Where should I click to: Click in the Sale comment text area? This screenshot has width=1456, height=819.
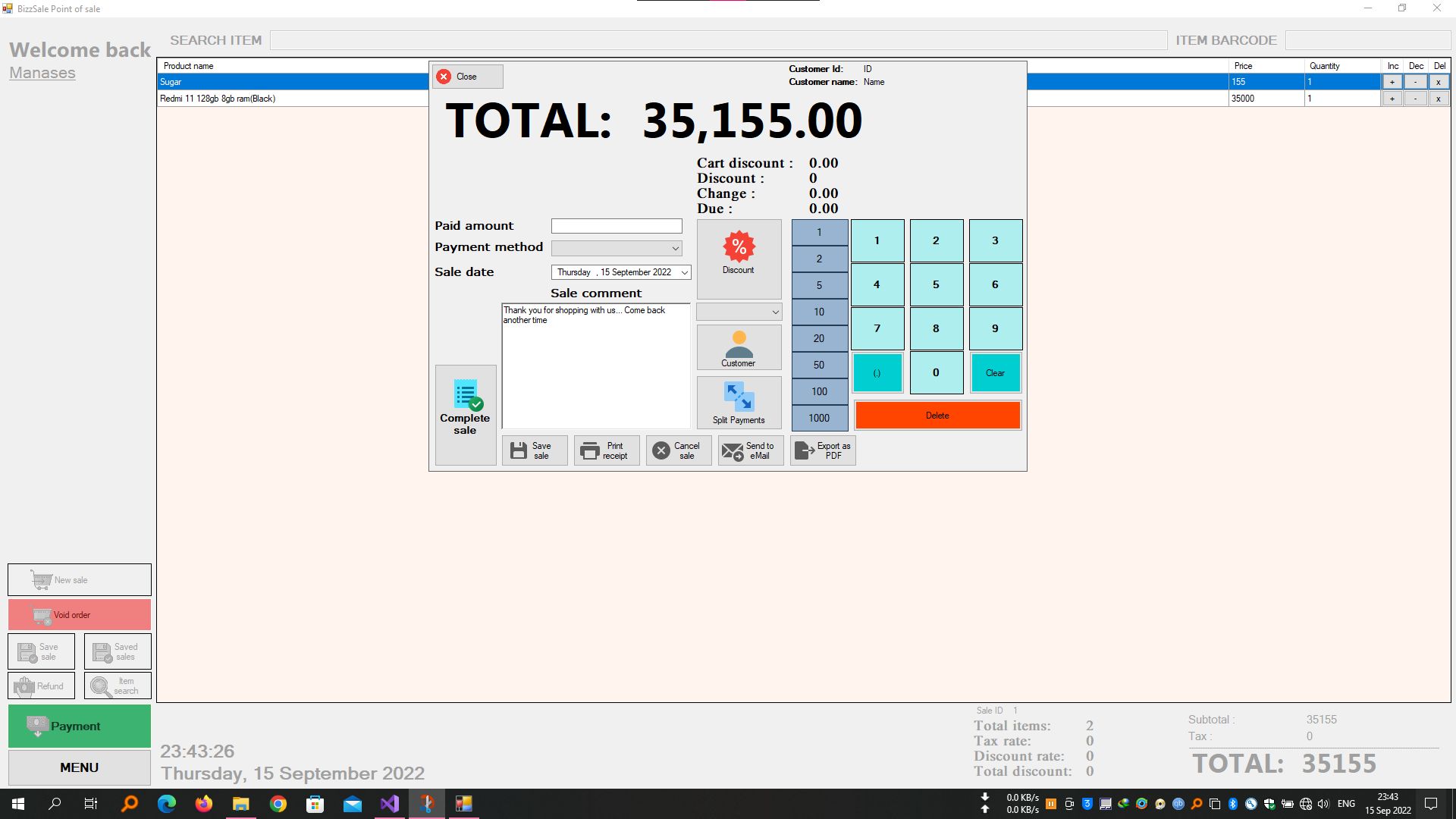click(596, 366)
